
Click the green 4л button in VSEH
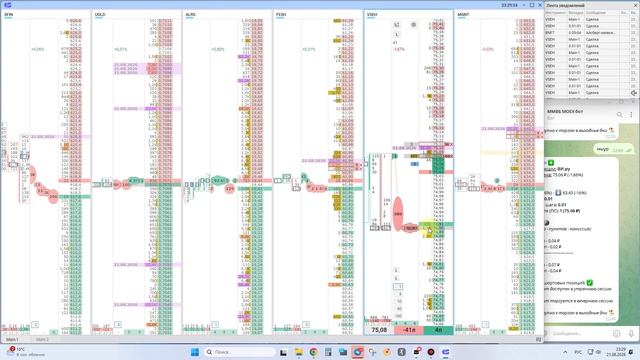[x=438, y=330]
